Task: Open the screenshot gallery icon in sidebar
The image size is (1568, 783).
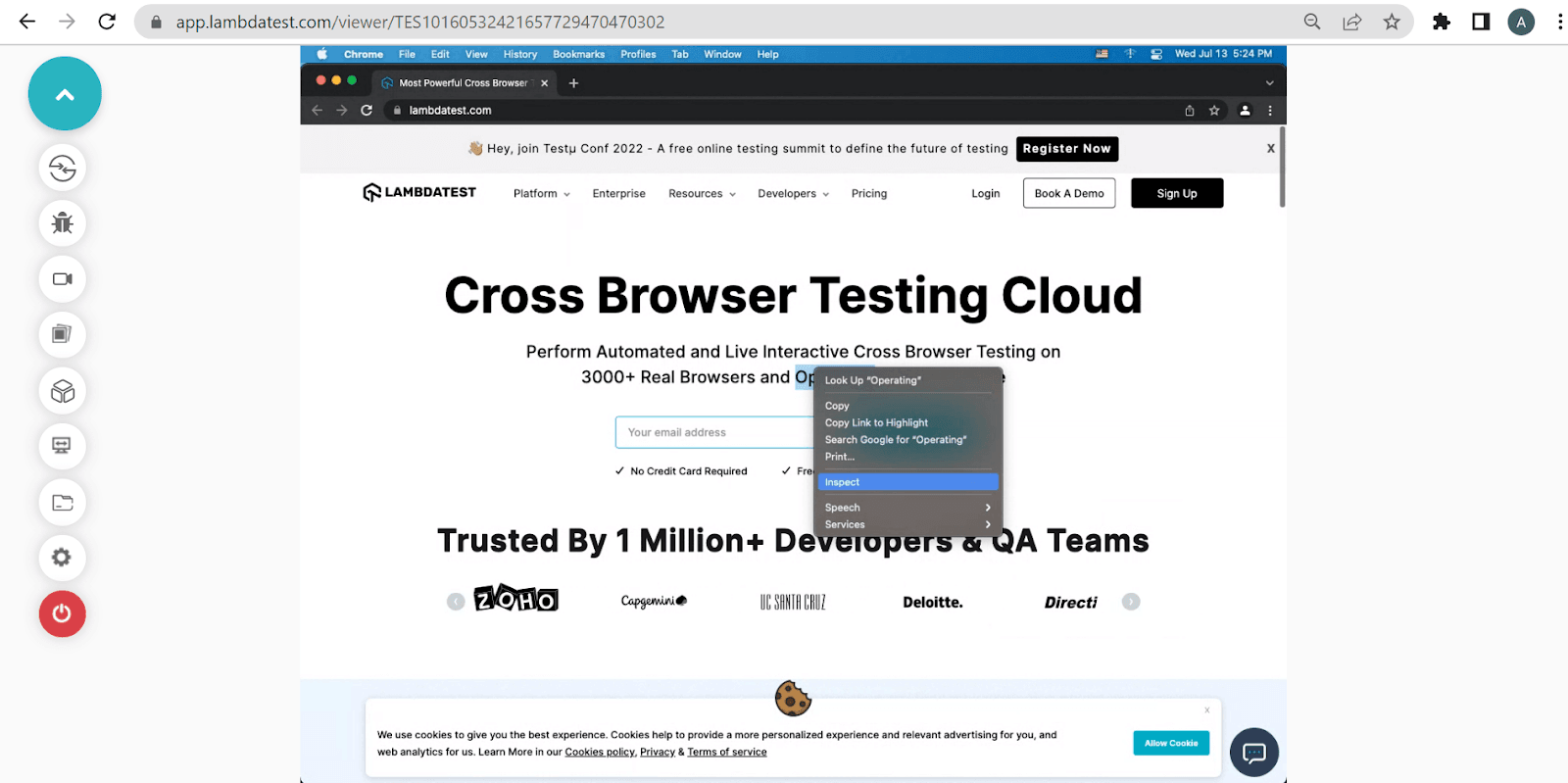Action: 63,334
